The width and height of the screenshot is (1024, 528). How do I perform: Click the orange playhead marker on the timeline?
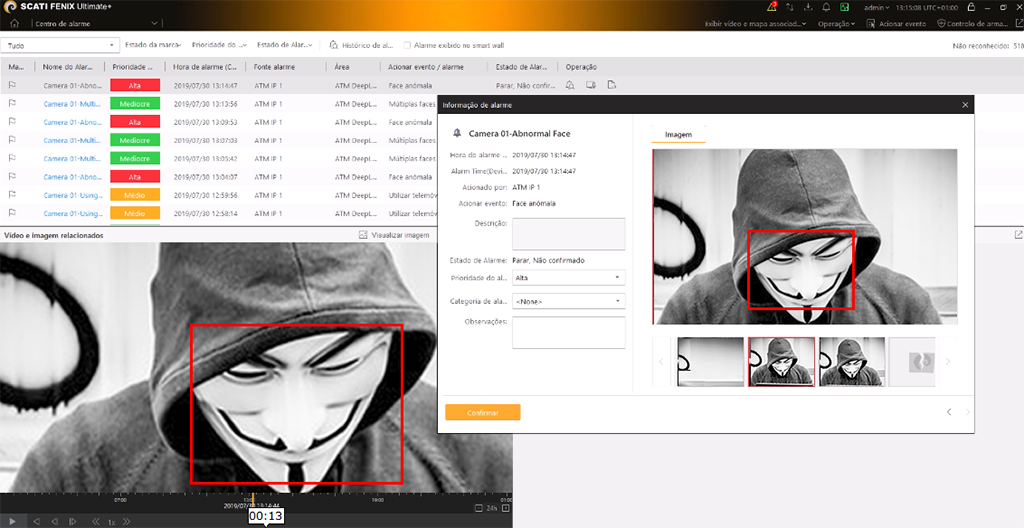[252, 497]
